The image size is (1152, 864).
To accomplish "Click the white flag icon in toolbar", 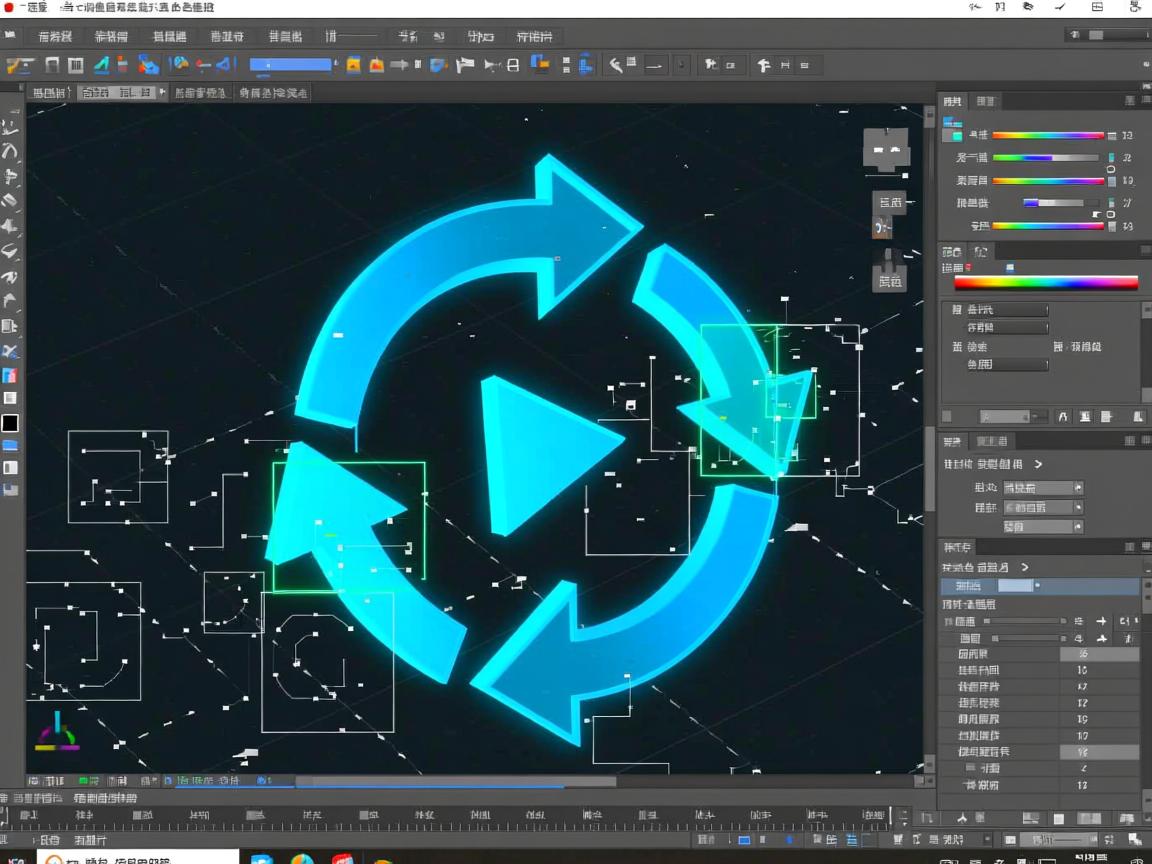I will [465, 66].
